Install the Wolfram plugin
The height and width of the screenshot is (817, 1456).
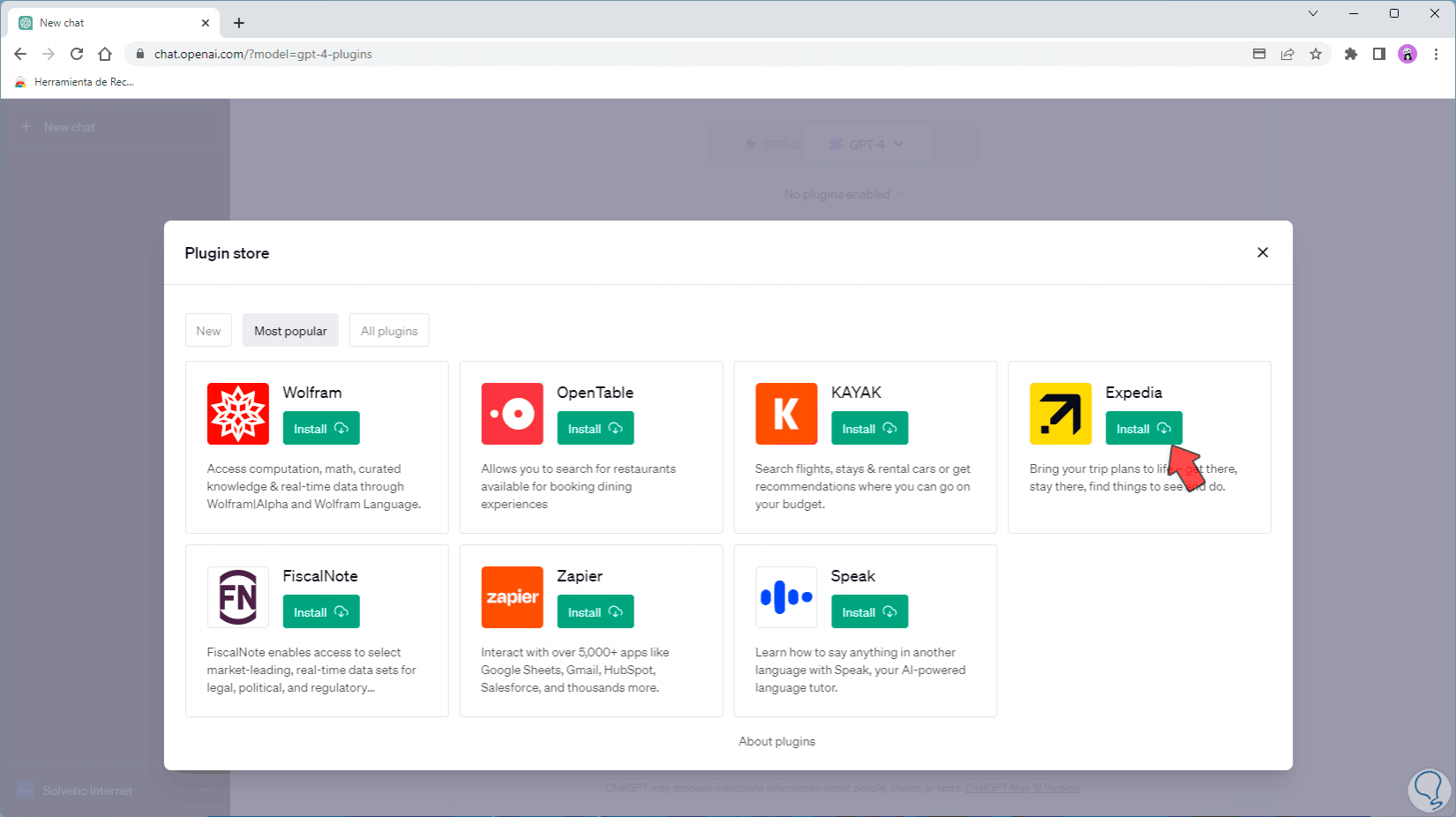coord(321,429)
